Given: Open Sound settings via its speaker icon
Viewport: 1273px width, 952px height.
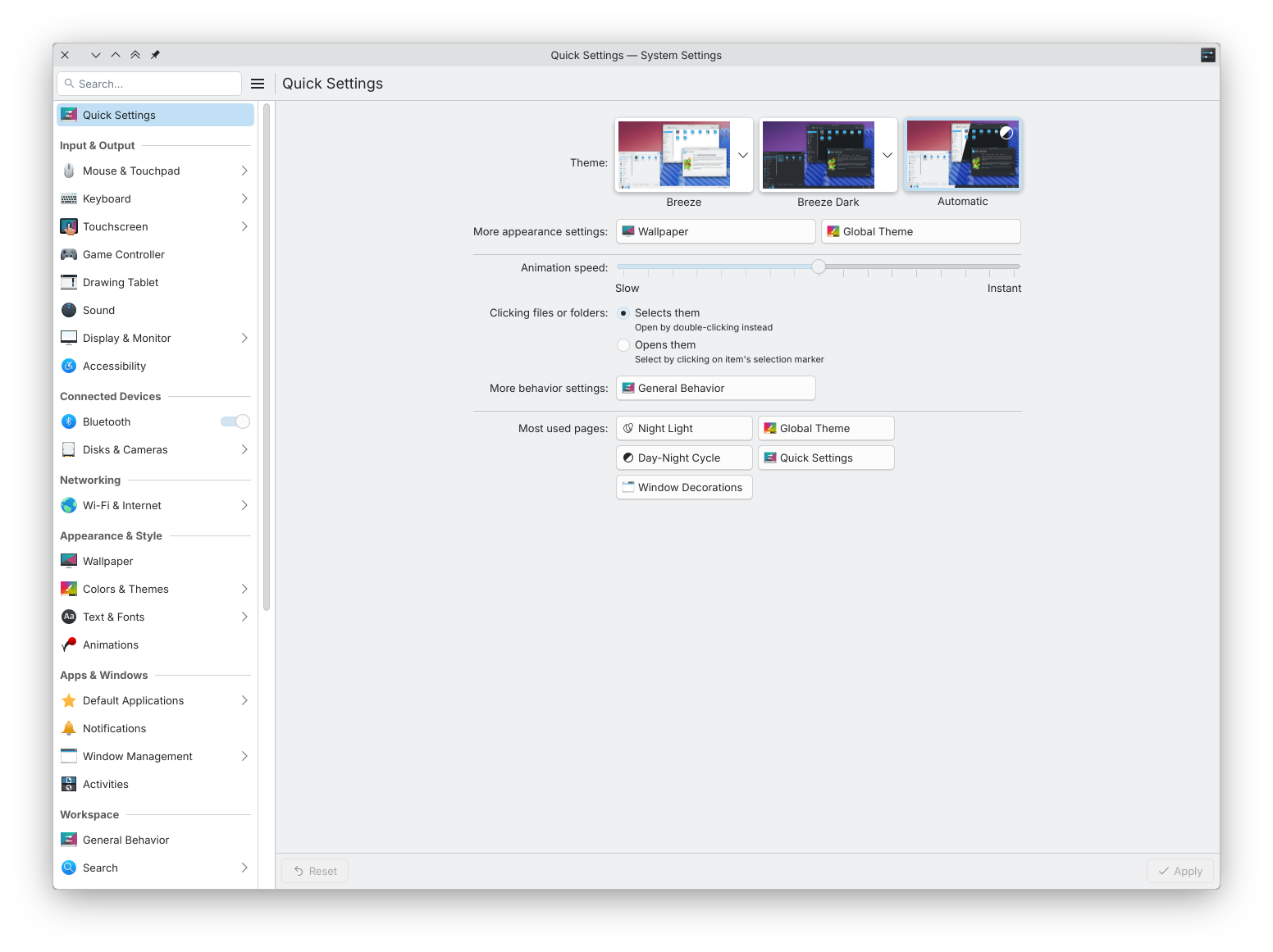Looking at the screenshot, I should tap(69, 310).
